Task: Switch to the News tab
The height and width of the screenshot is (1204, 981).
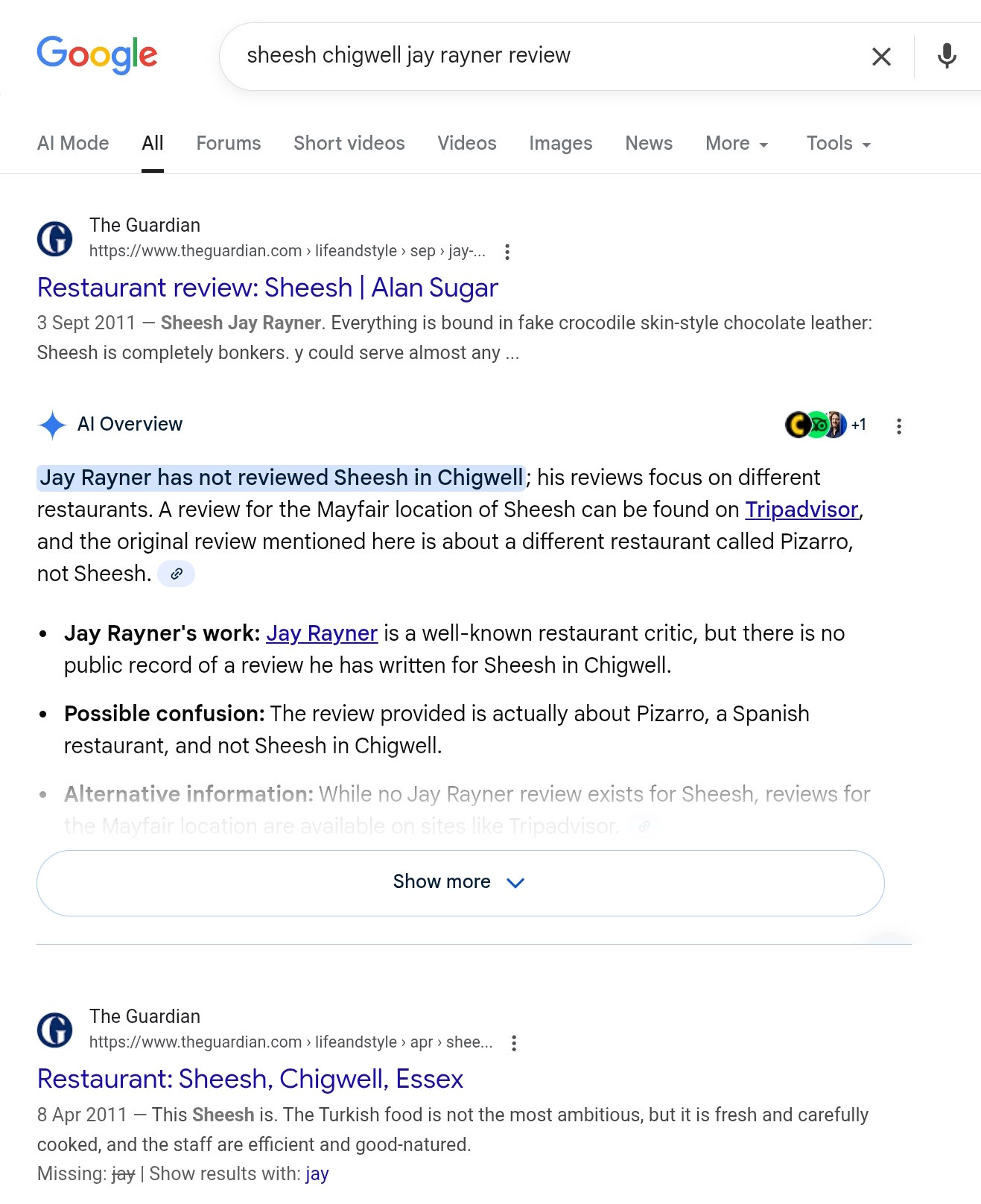Action: (x=648, y=144)
